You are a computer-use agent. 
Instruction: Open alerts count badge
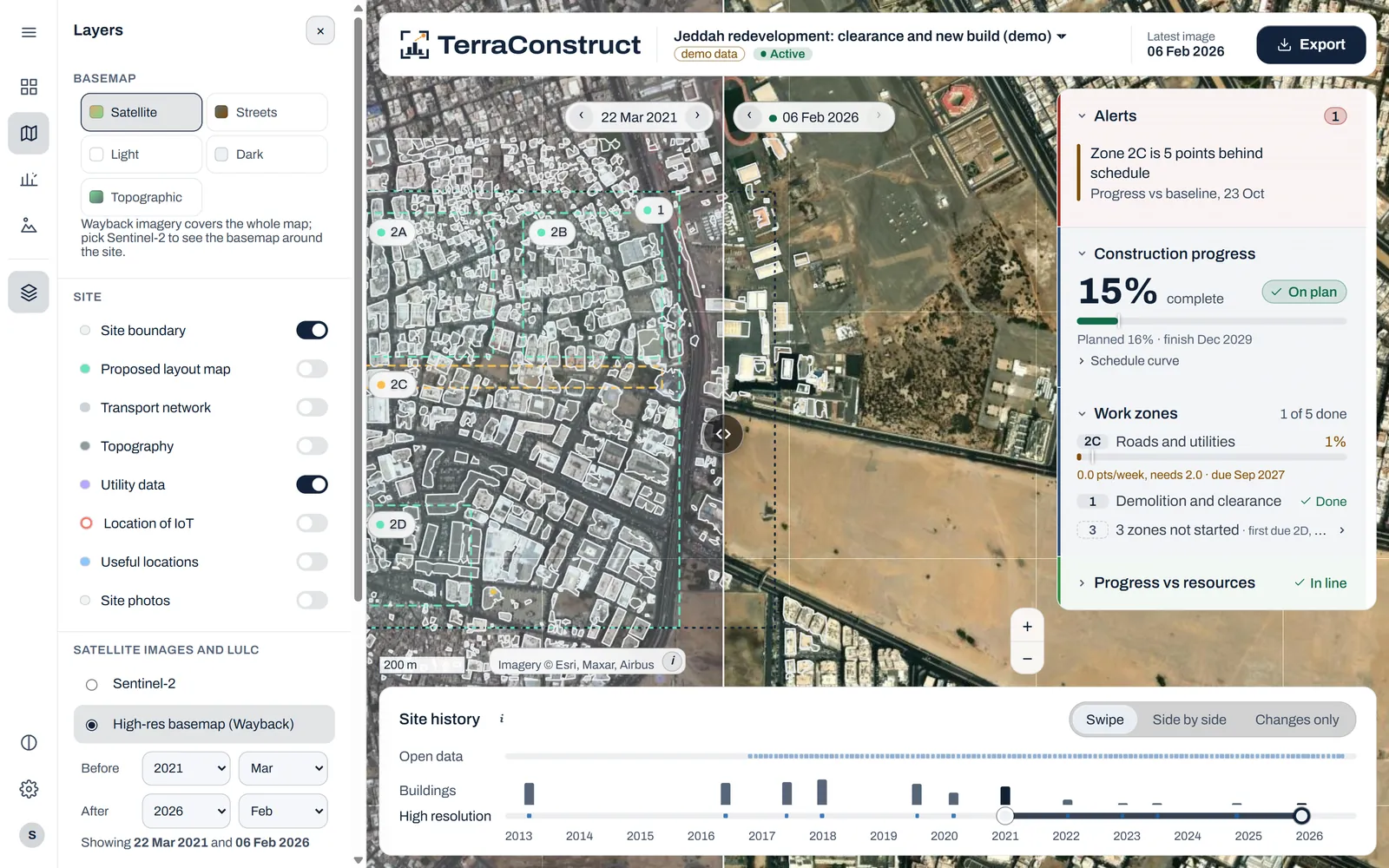coord(1335,116)
